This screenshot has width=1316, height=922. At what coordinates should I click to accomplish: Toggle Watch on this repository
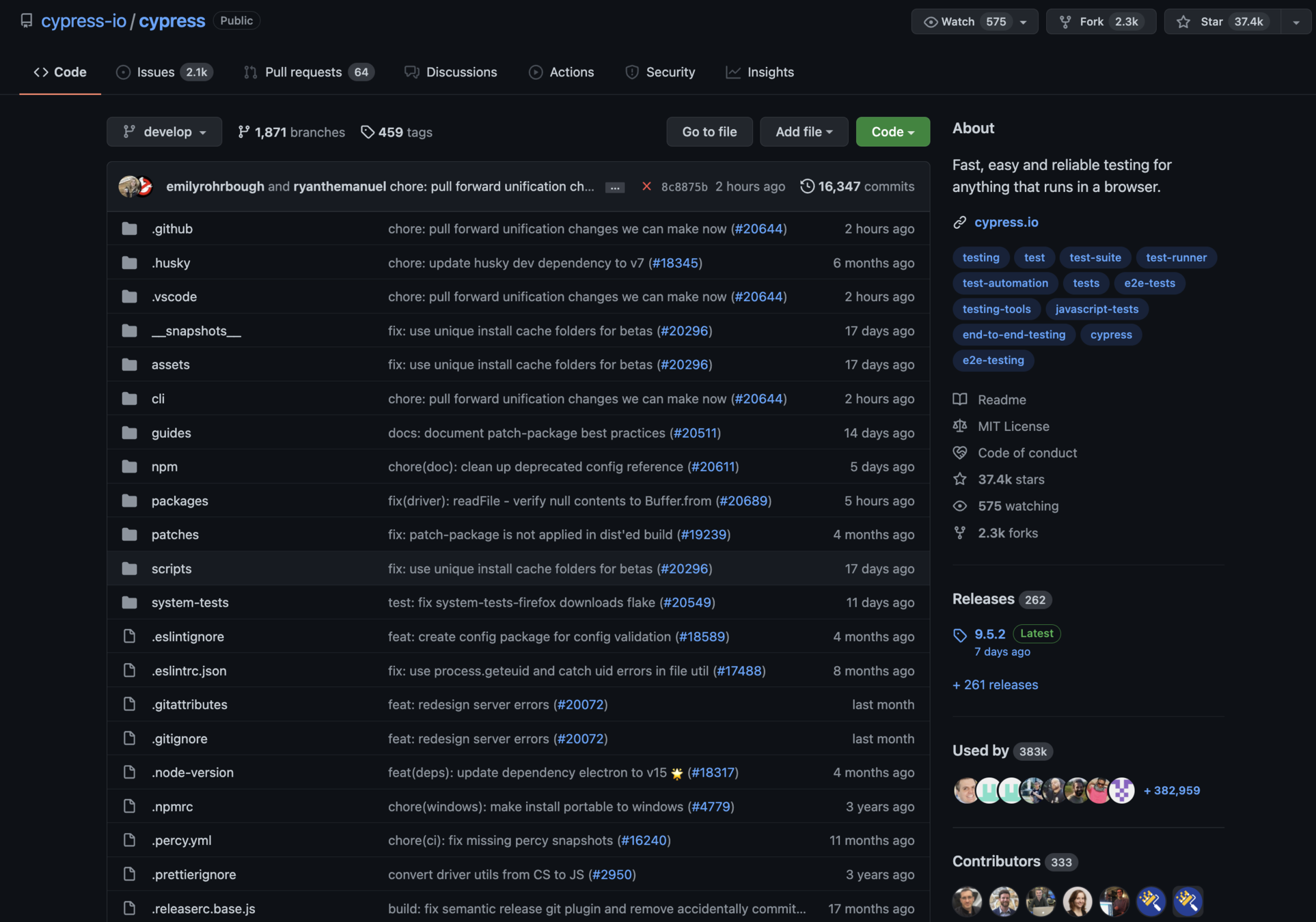958,21
